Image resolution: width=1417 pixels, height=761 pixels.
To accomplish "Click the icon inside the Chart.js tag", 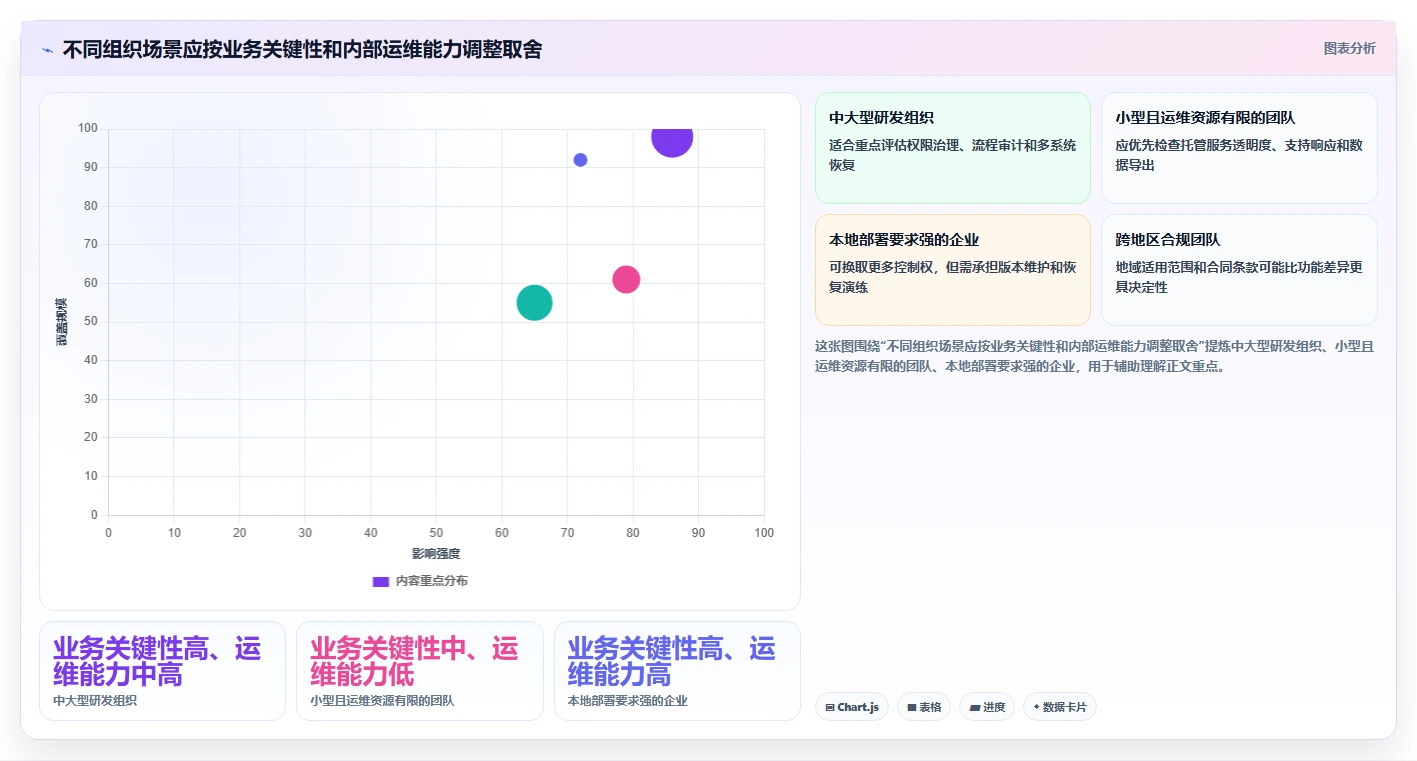I will click(830, 708).
